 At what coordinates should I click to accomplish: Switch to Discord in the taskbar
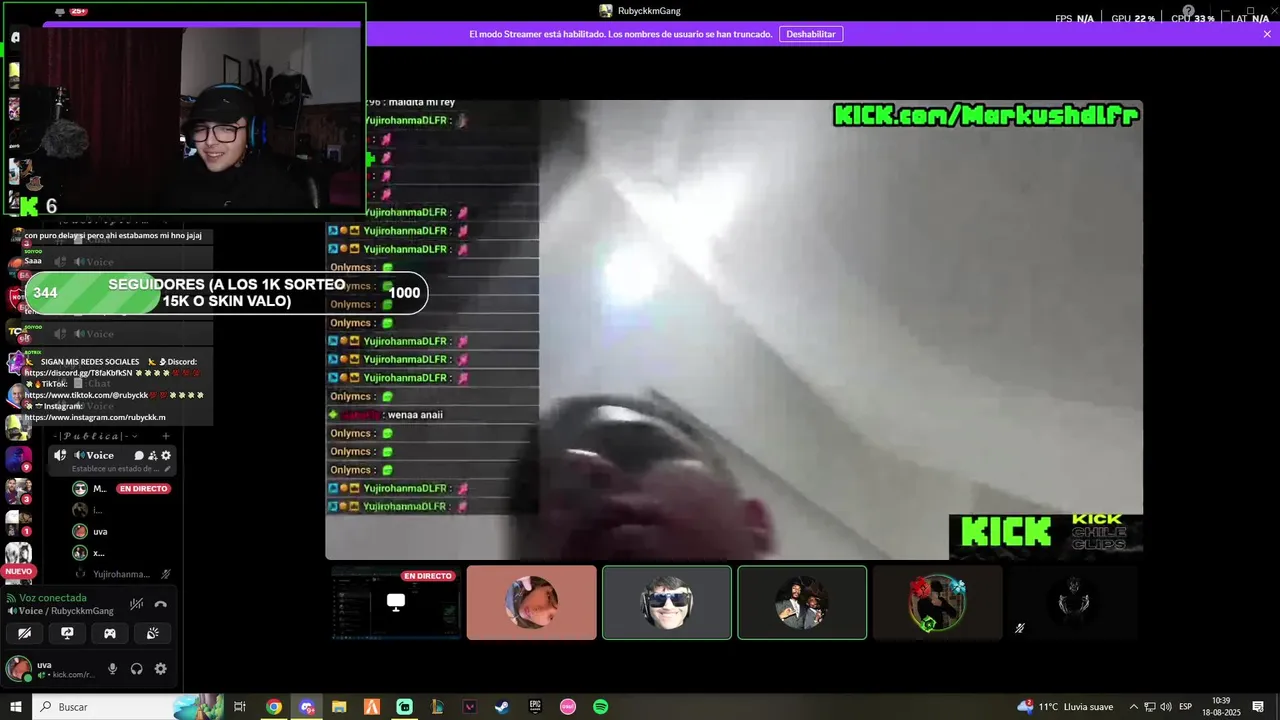pyautogui.click(x=306, y=707)
